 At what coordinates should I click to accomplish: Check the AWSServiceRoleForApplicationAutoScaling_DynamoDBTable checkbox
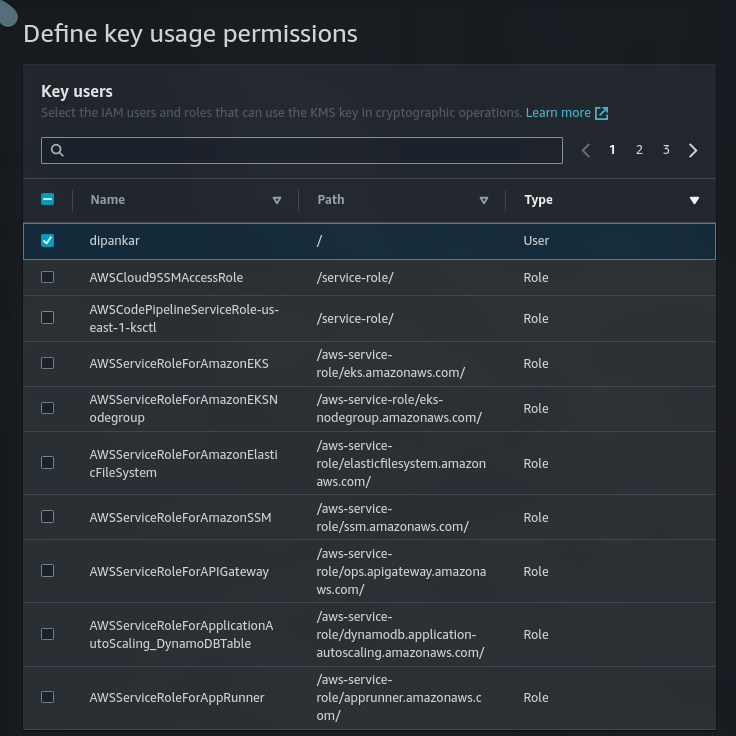(x=47, y=634)
